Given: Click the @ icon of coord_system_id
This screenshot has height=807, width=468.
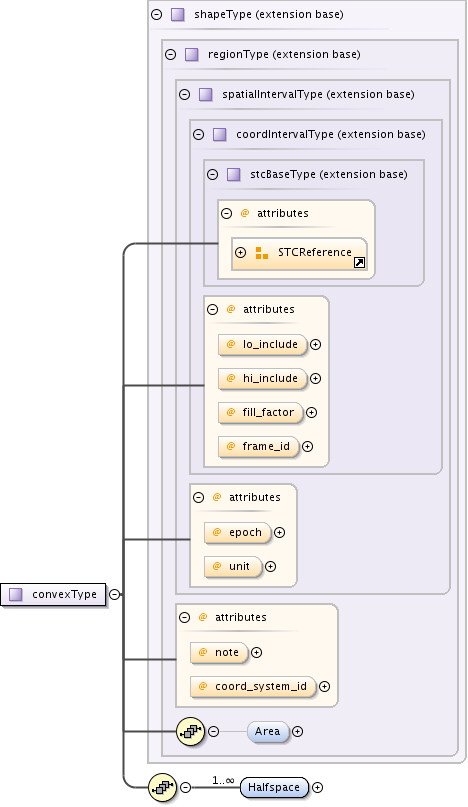Looking at the screenshot, I should click(x=203, y=687).
